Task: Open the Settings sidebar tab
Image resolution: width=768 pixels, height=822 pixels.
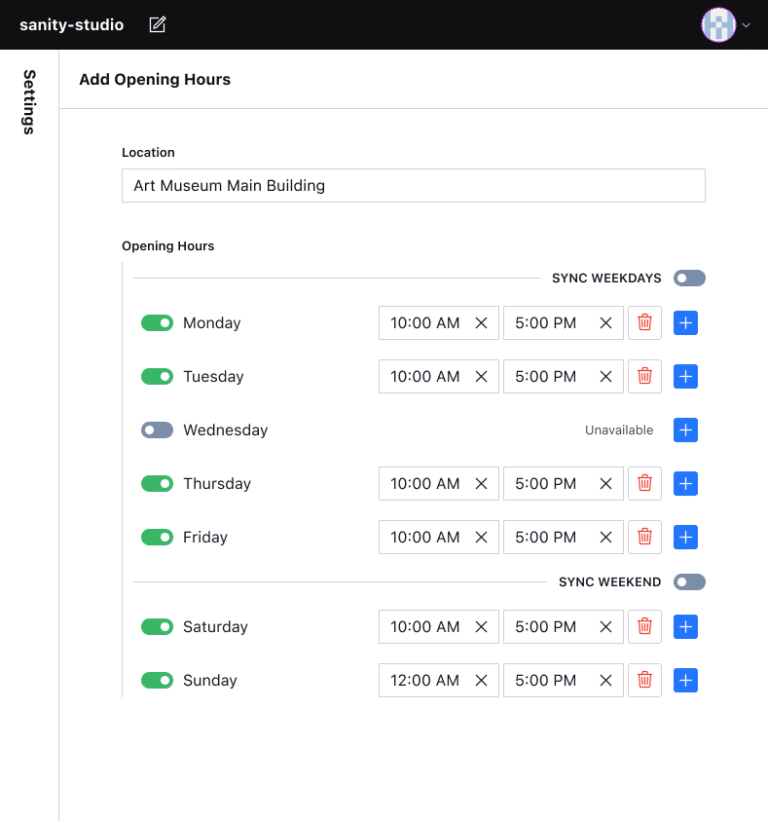Action: pos(29,102)
